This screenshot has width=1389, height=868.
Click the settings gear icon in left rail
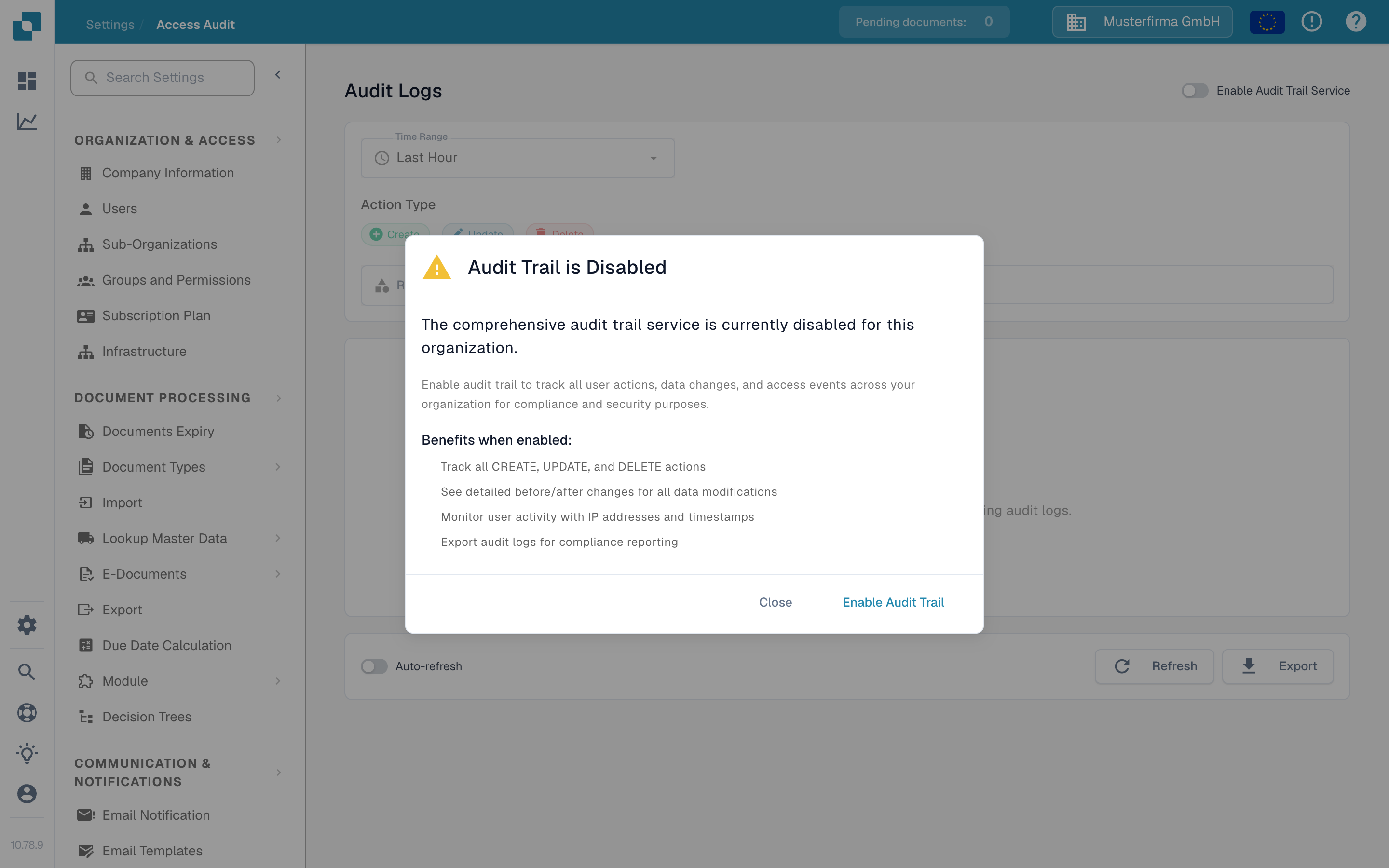point(27,624)
